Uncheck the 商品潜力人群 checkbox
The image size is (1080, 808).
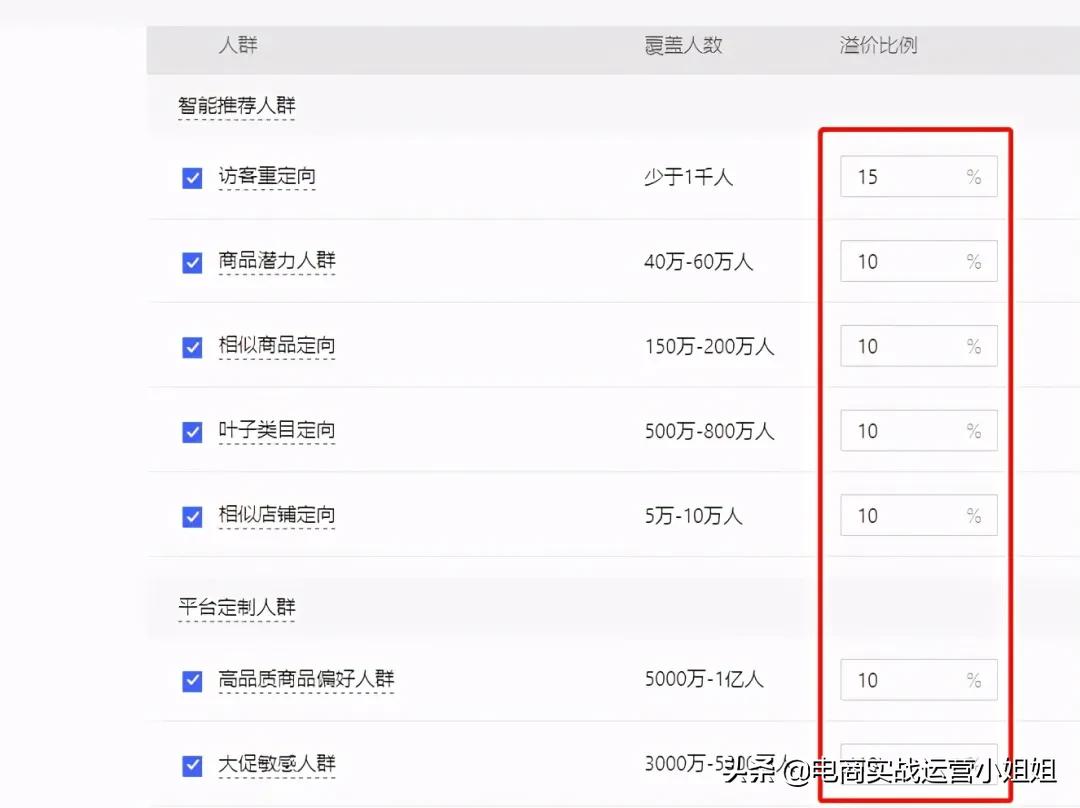(192, 261)
